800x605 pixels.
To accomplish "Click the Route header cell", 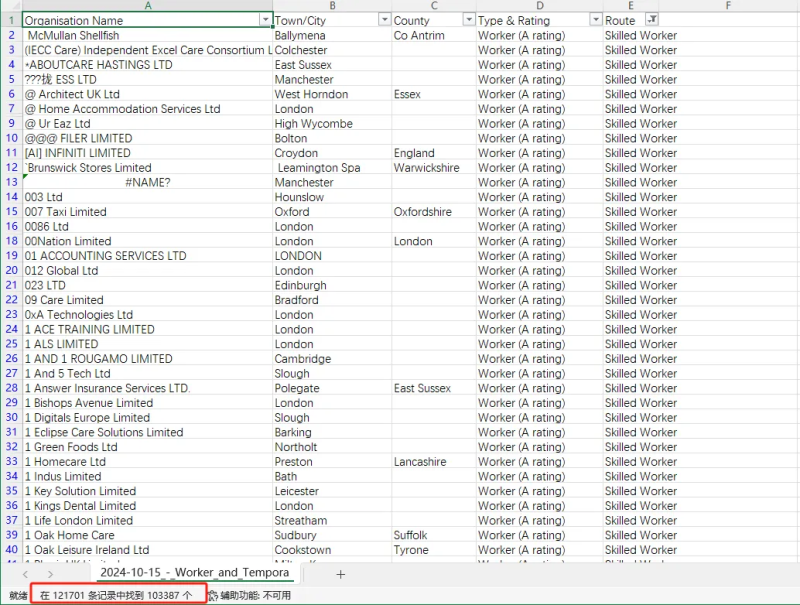I will pyautogui.click(x=631, y=20).
